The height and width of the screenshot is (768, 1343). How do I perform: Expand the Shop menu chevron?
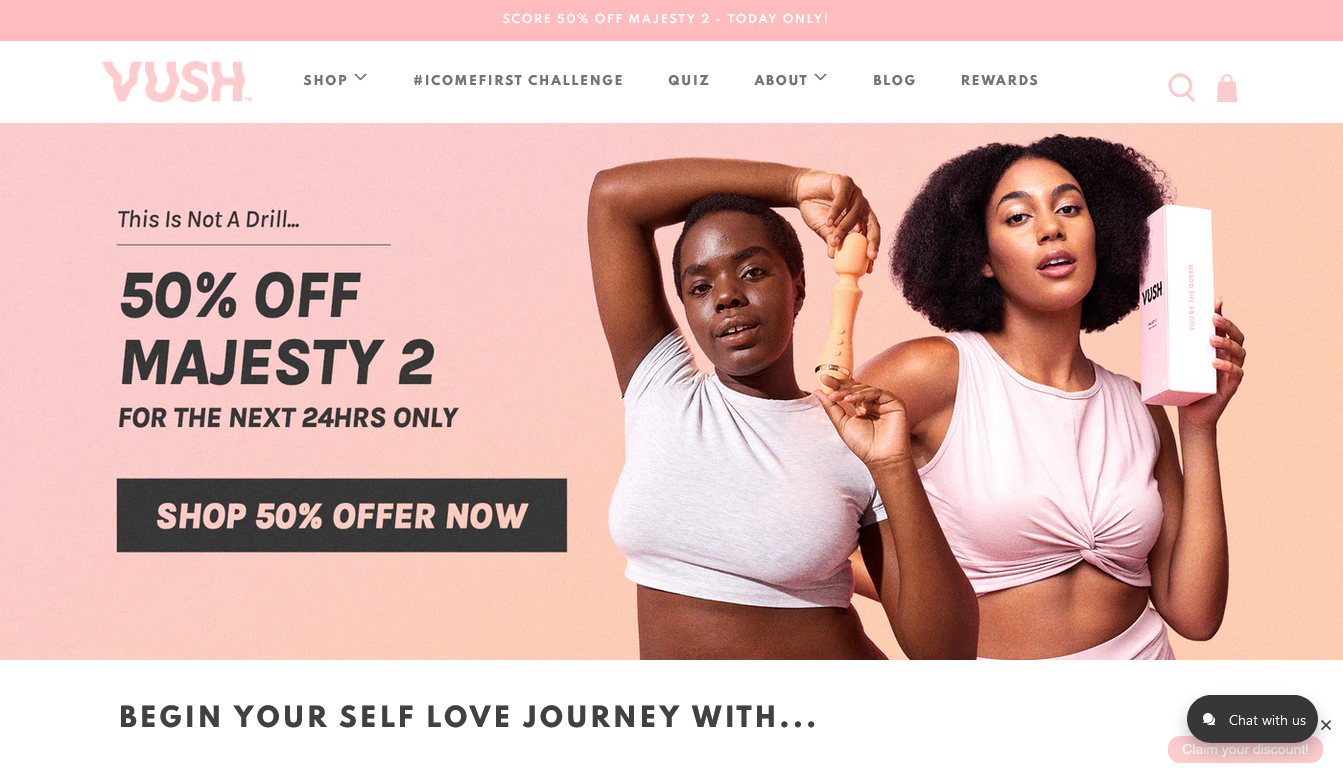[361, 77]
